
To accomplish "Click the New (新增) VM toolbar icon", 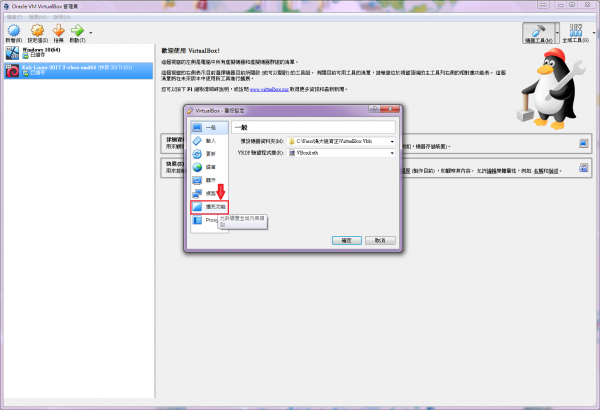I will point(12,29).
